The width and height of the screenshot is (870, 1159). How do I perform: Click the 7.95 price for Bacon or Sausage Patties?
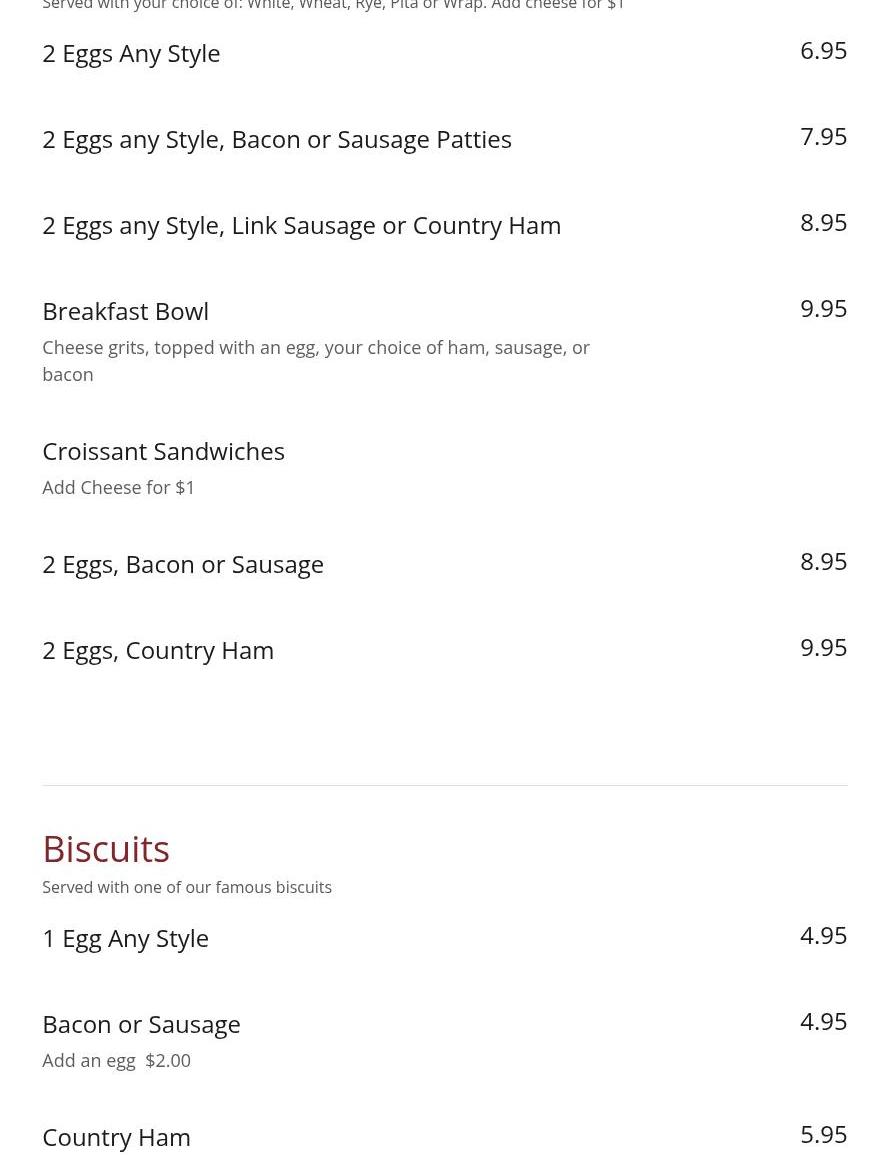pyautogui.click(x=823, y=137)
